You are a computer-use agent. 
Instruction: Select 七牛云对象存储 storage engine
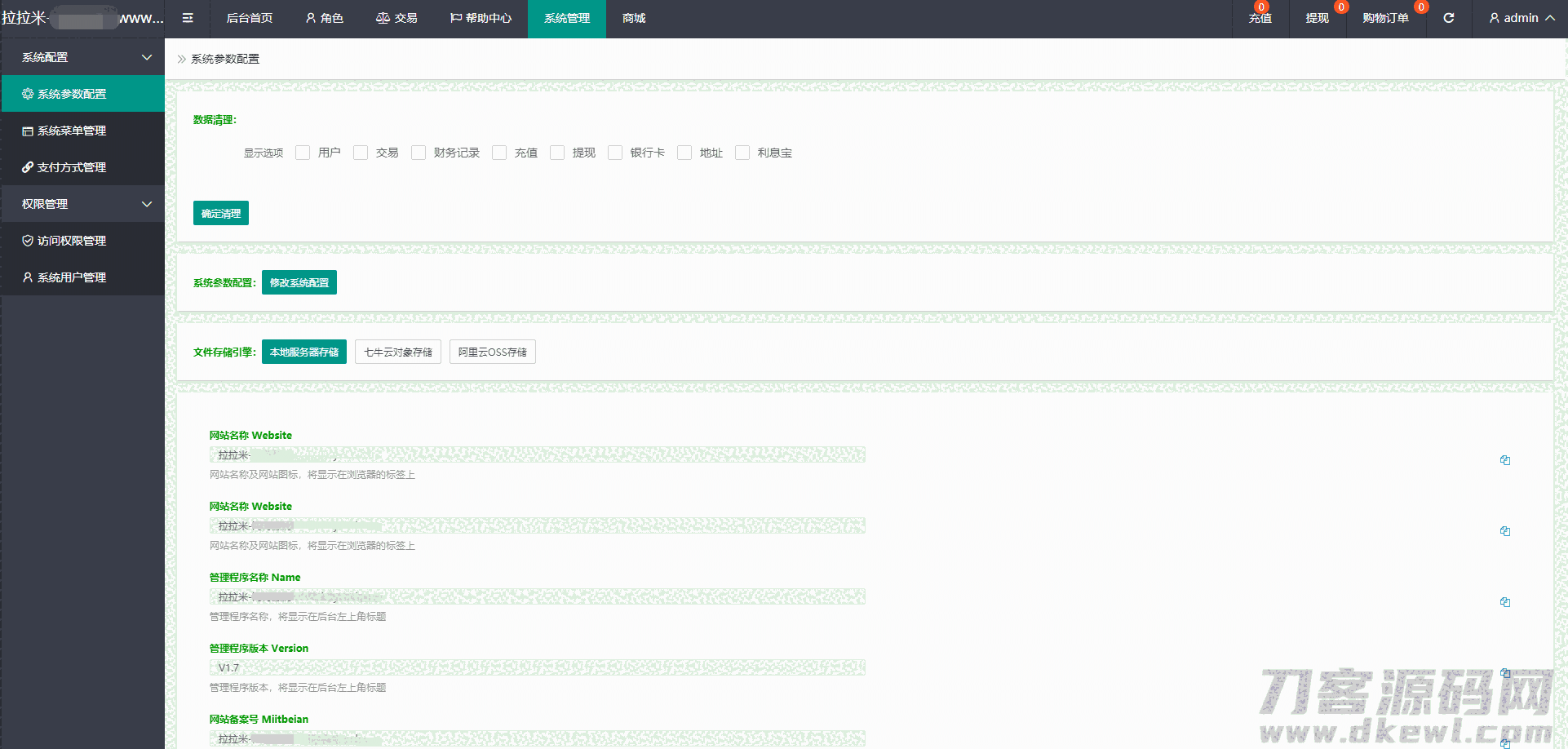[398, 352]
